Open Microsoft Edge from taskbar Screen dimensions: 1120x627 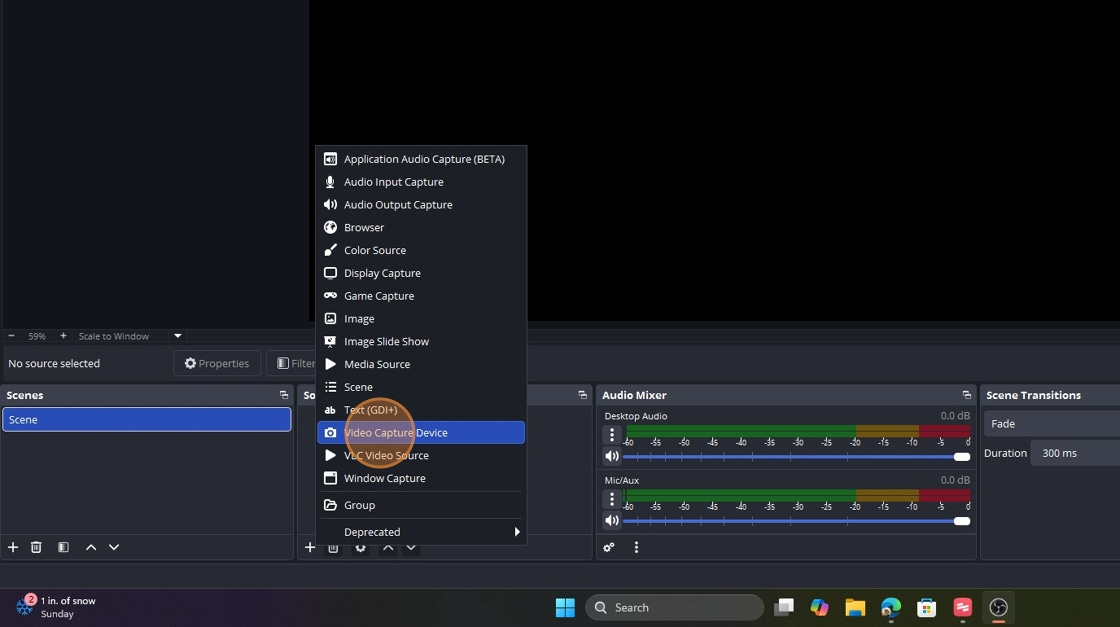pos(891,608)
